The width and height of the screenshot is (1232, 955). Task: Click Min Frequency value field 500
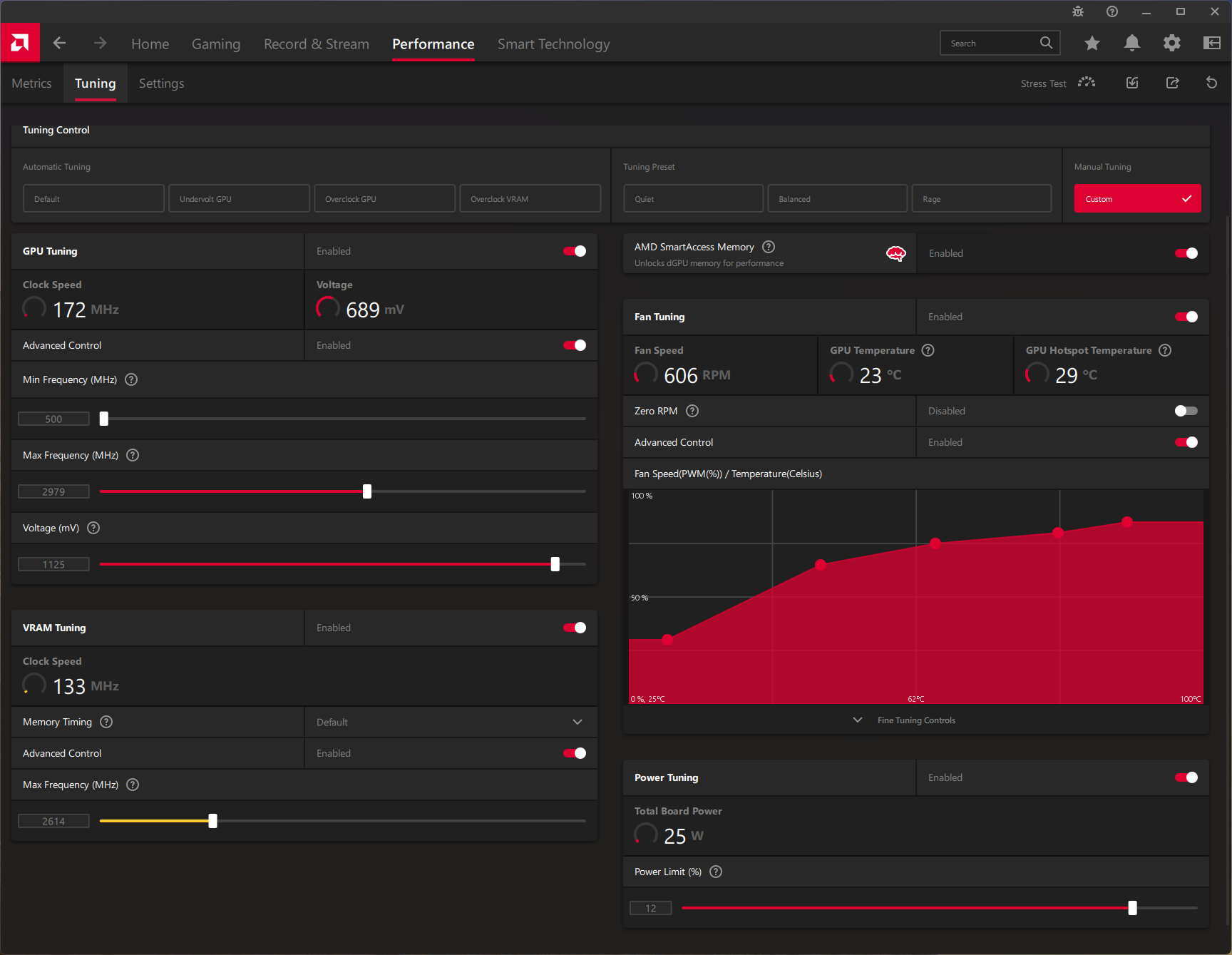coord(53,419)
